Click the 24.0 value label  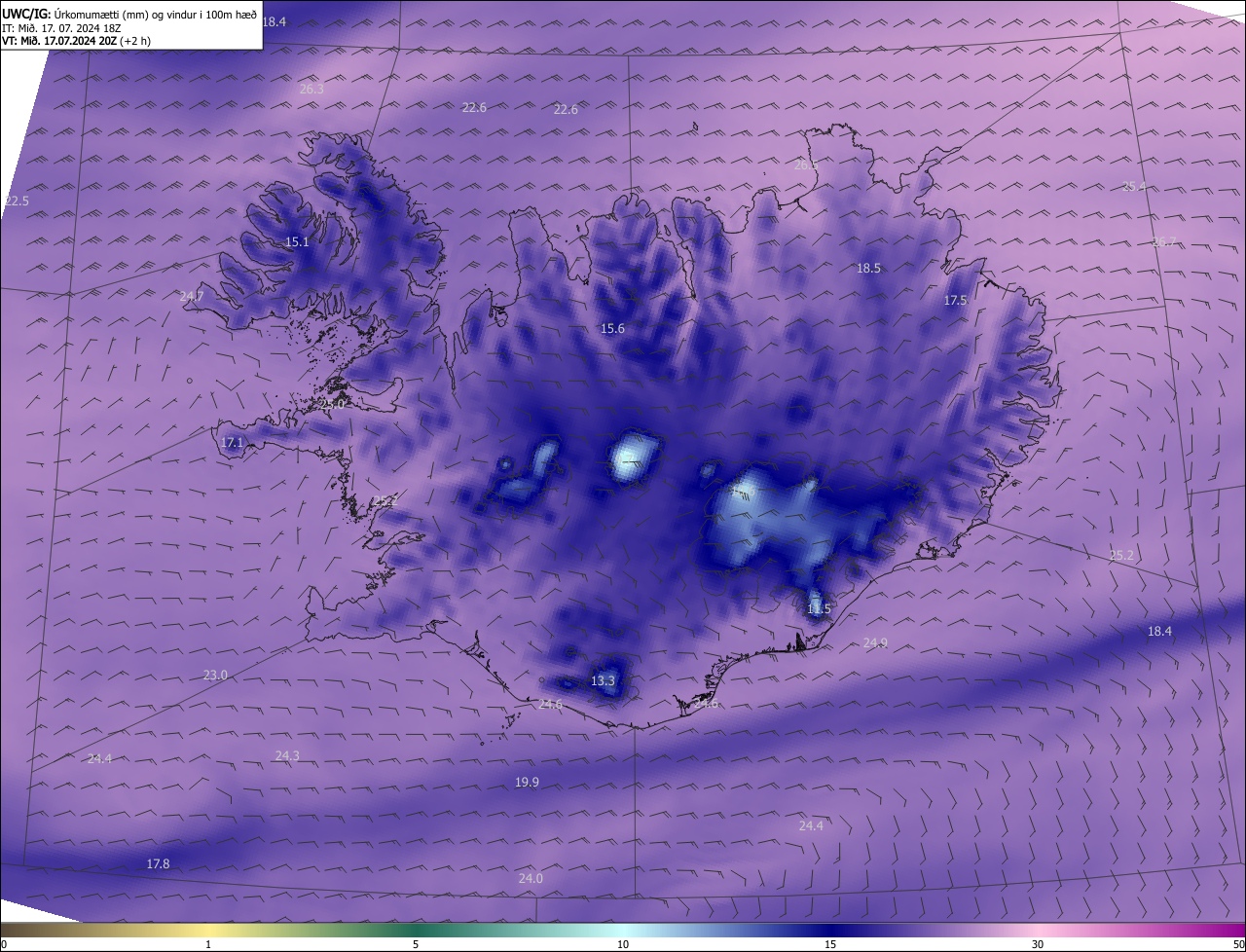[x=531, y=878]
